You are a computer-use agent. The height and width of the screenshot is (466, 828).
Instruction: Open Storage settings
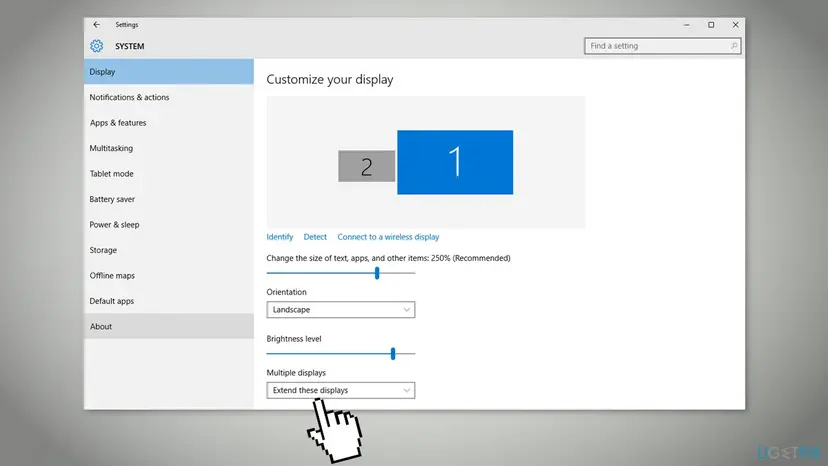168,250
